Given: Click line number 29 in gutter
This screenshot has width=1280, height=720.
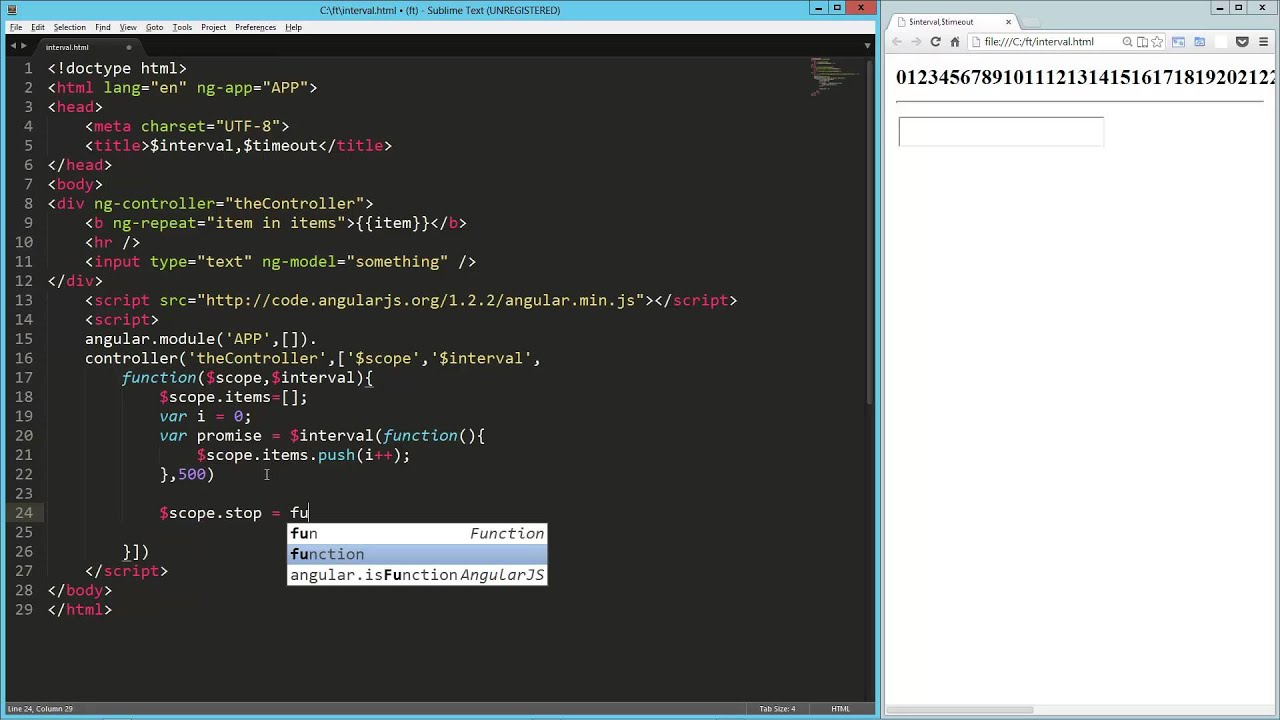Looking at the screenshot, I should click(x=24, y=609).
